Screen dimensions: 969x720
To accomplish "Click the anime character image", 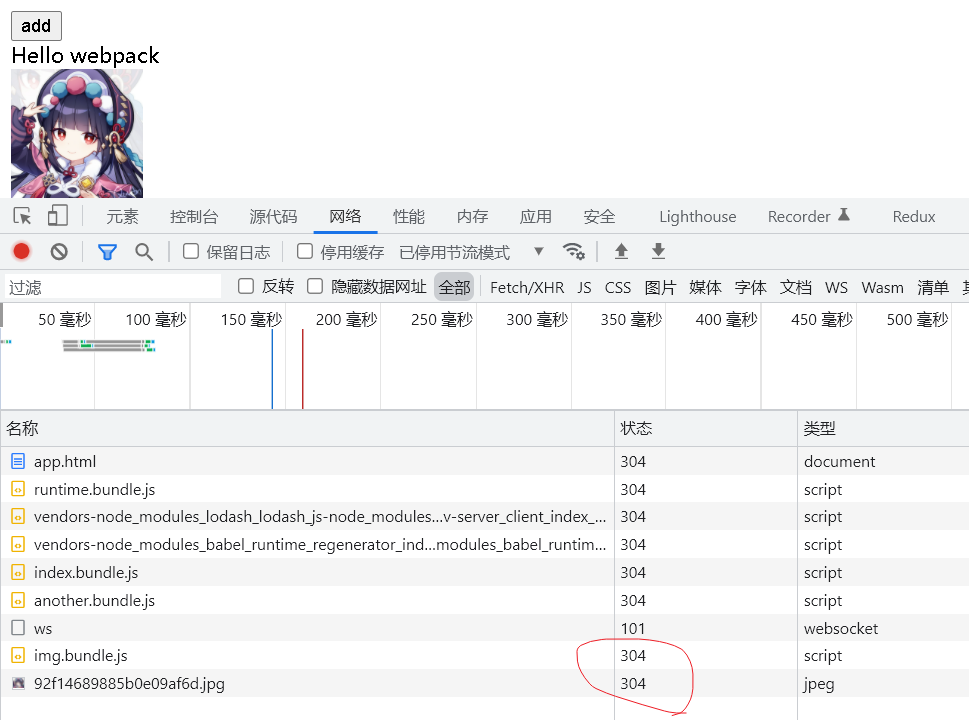I will pos(77,133).
